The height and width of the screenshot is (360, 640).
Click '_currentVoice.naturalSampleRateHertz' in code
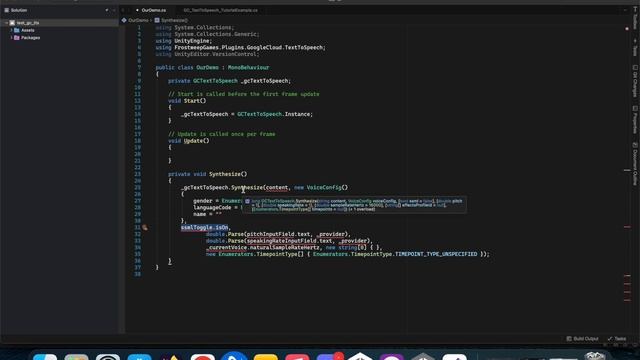tap(263, 247)
